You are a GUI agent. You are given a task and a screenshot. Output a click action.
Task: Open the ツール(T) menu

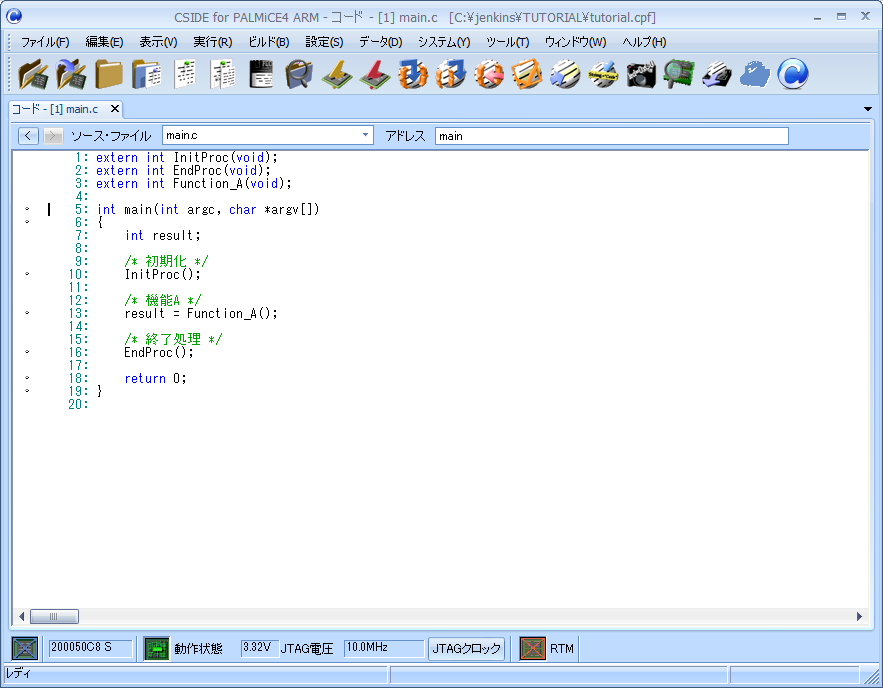pos(507,42)
